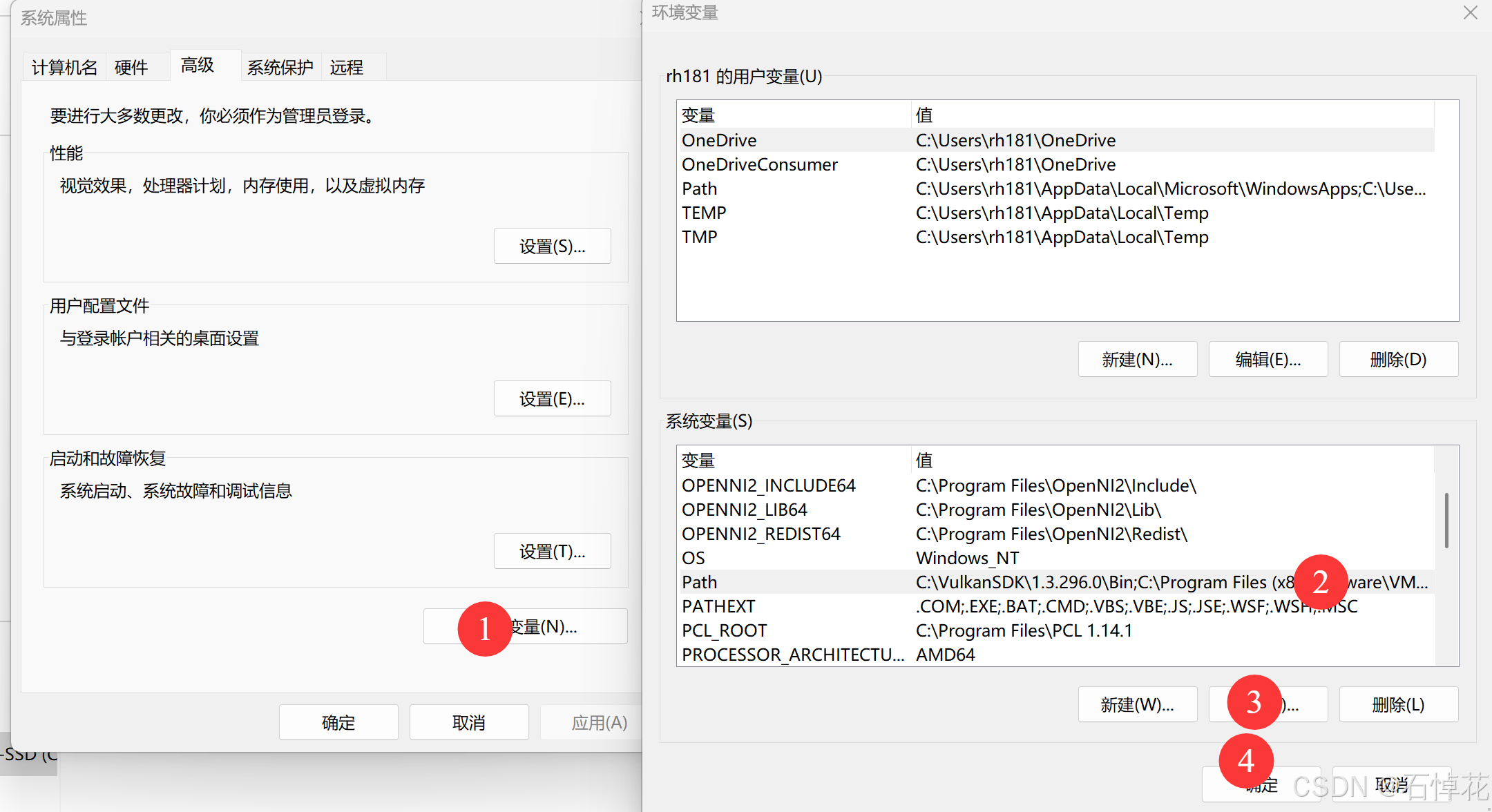The width and height of the screenshot is (1492, 812).
Task: Click 新建(N)... under user variables
Action: click(1137, 359)
